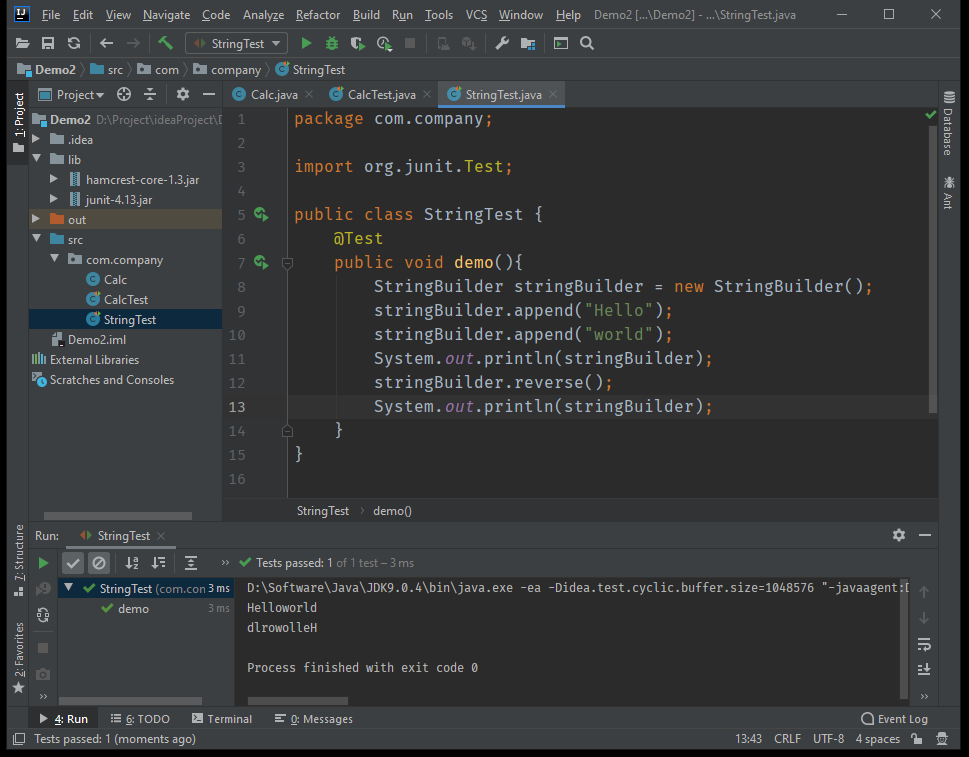Rerun tests in Run panel
969x757 pixels.
(x=43, y=563)
